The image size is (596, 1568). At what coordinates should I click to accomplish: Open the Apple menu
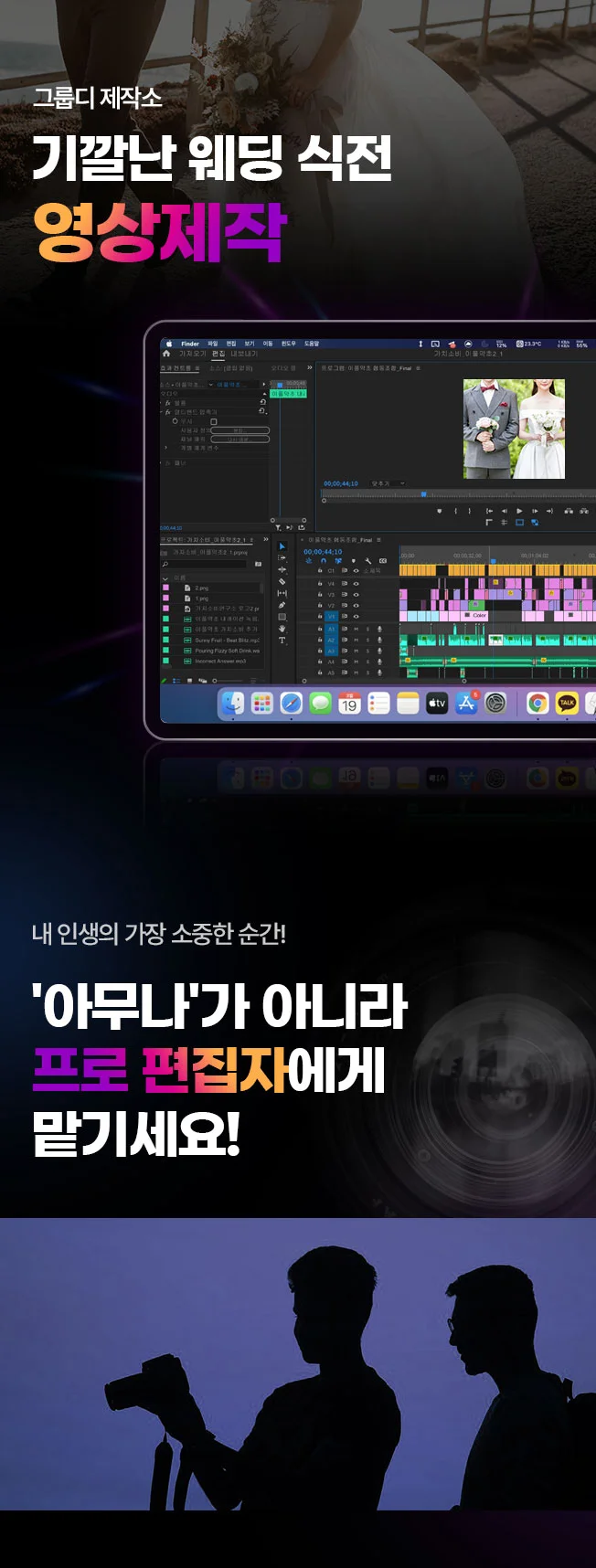168,344
